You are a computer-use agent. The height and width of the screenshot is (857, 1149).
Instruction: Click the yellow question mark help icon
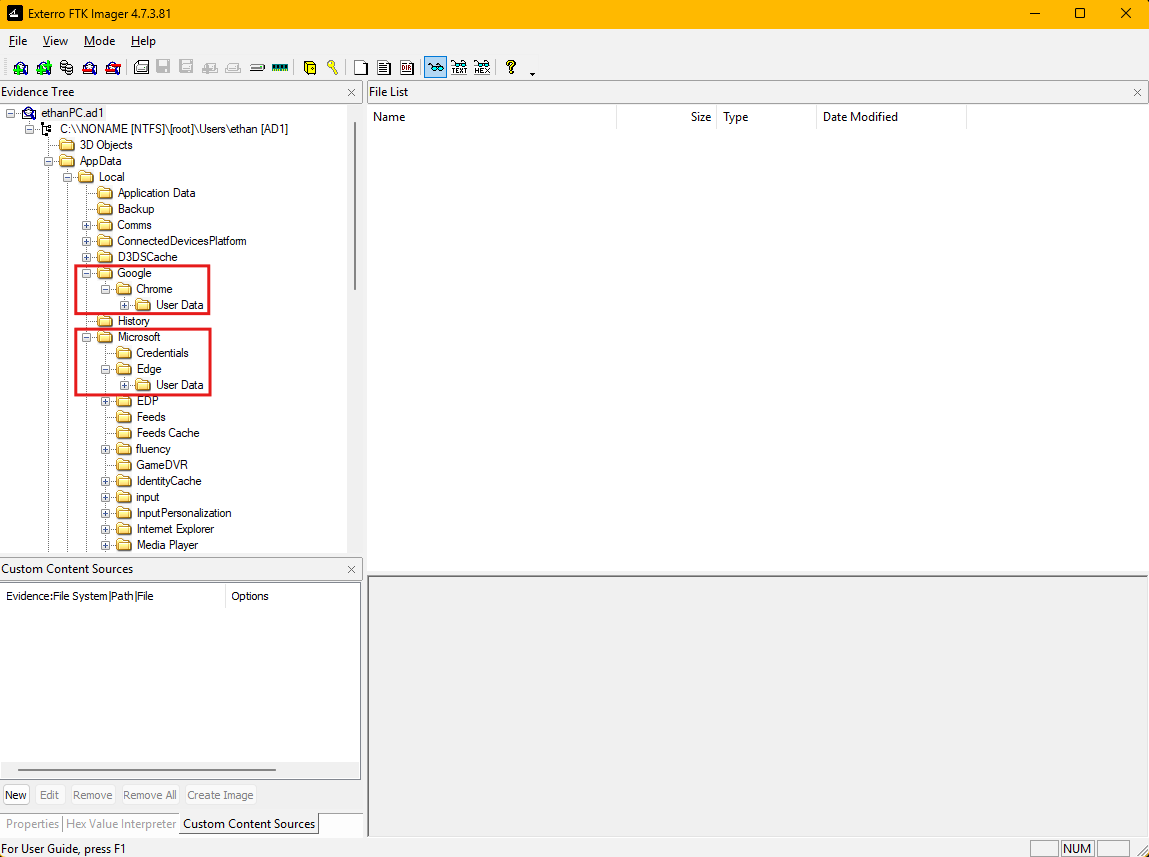pyautogui.click(x=511, y=67)
